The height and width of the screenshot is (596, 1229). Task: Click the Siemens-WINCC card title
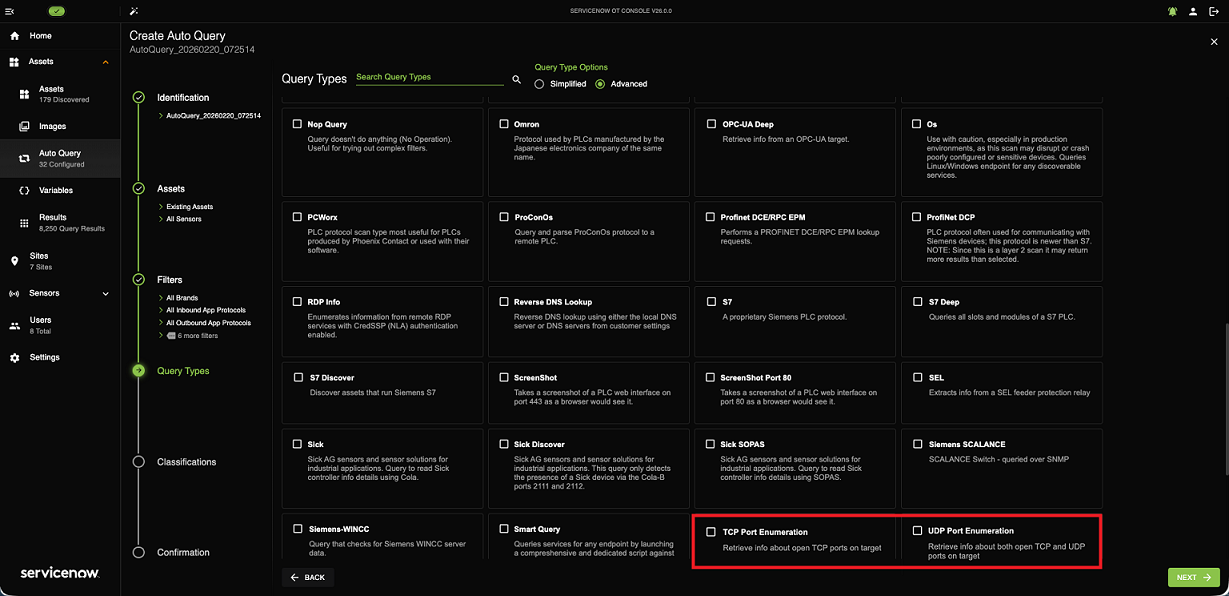point(337,529)
